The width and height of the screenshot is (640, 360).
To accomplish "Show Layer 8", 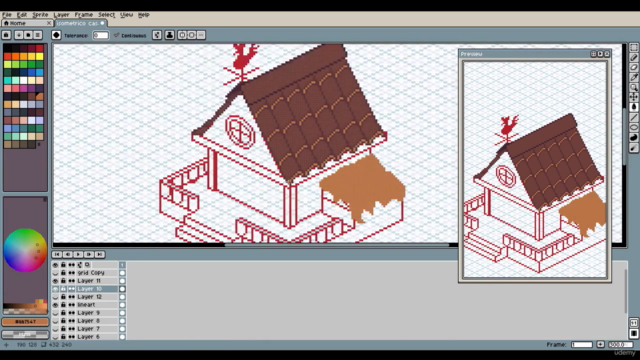I will pyautogui.click(x=55, y=321).
